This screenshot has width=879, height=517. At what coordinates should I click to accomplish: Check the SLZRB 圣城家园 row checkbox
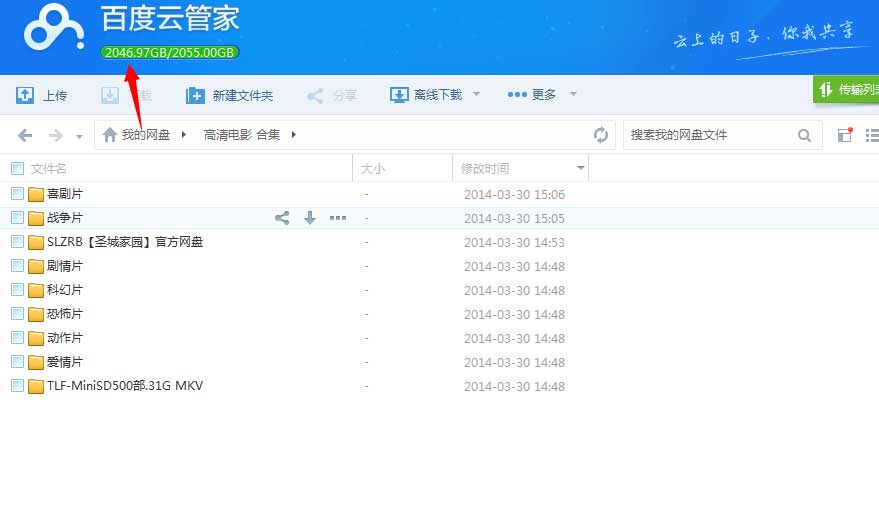point(17,242)
